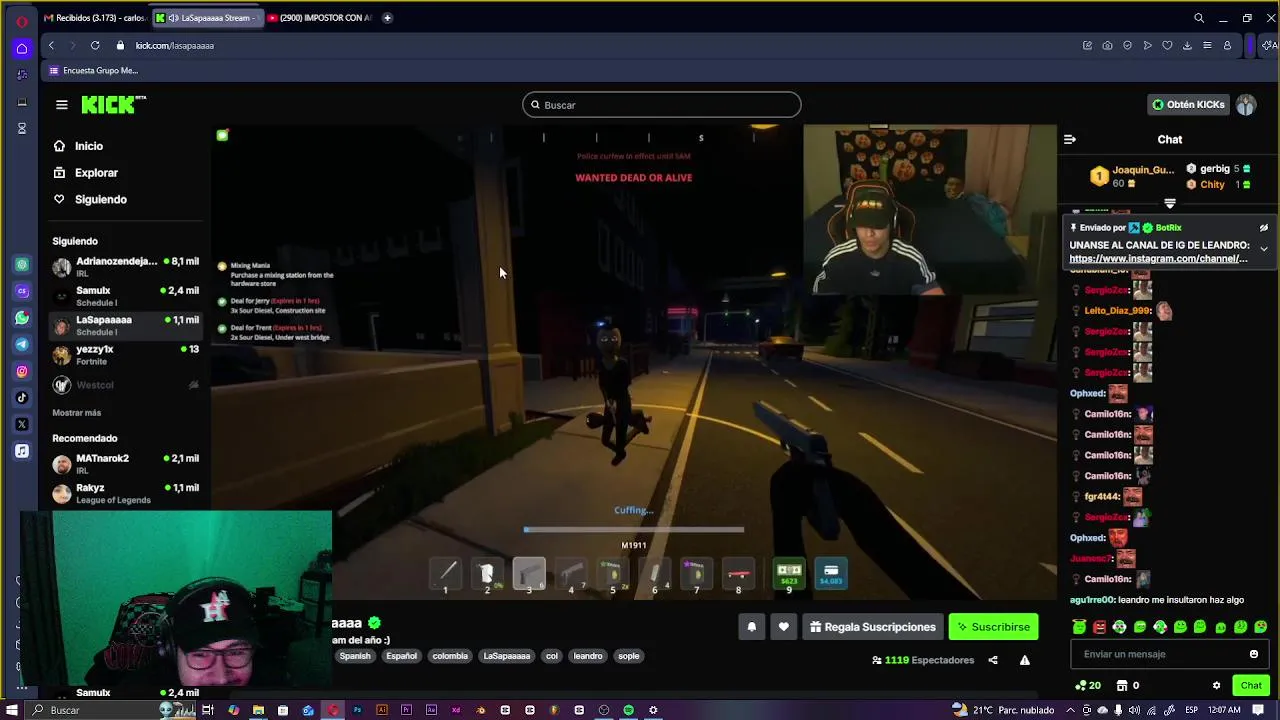Switch to Gmail Recibidos tab
Screen dimensions: 1280x720
pos(95,18)
